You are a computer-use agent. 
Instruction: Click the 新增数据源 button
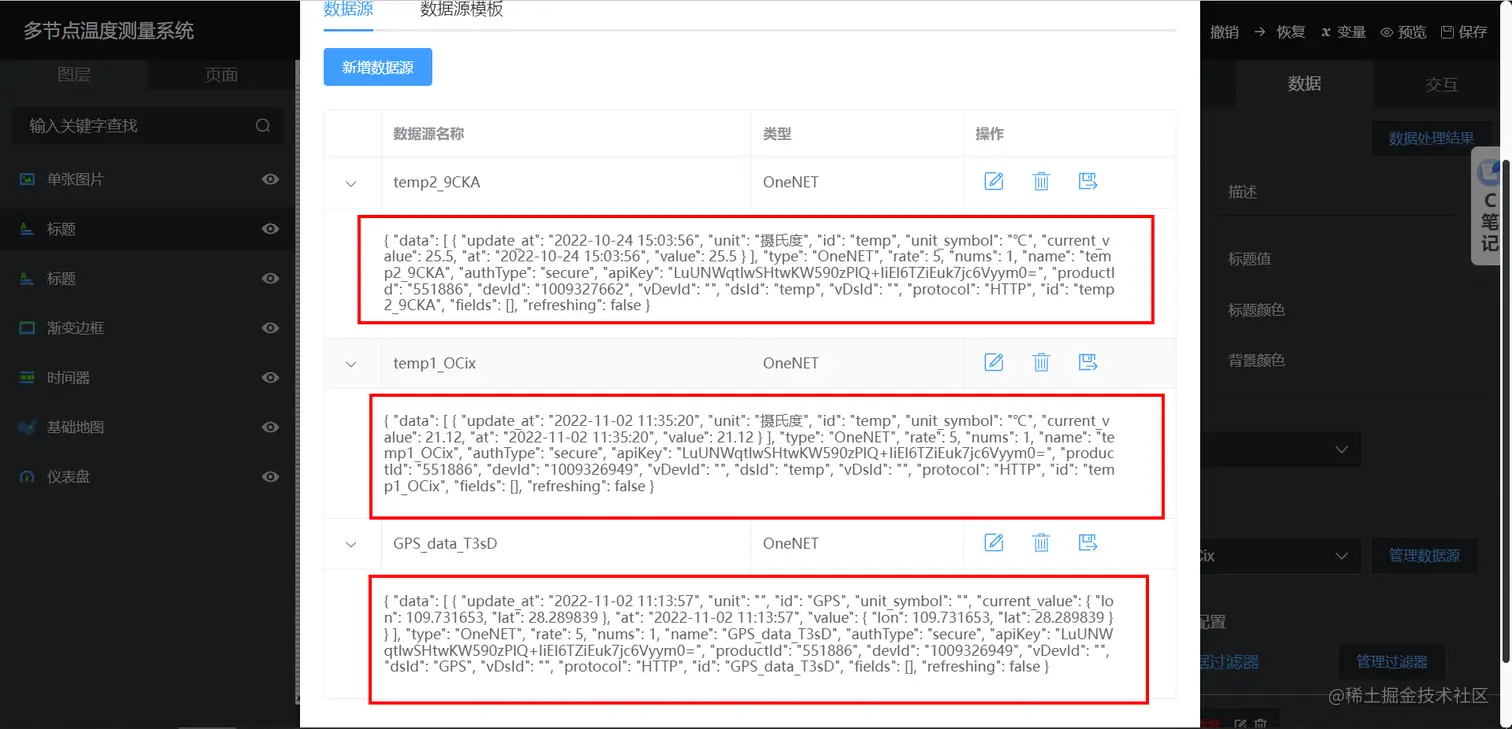378,67
